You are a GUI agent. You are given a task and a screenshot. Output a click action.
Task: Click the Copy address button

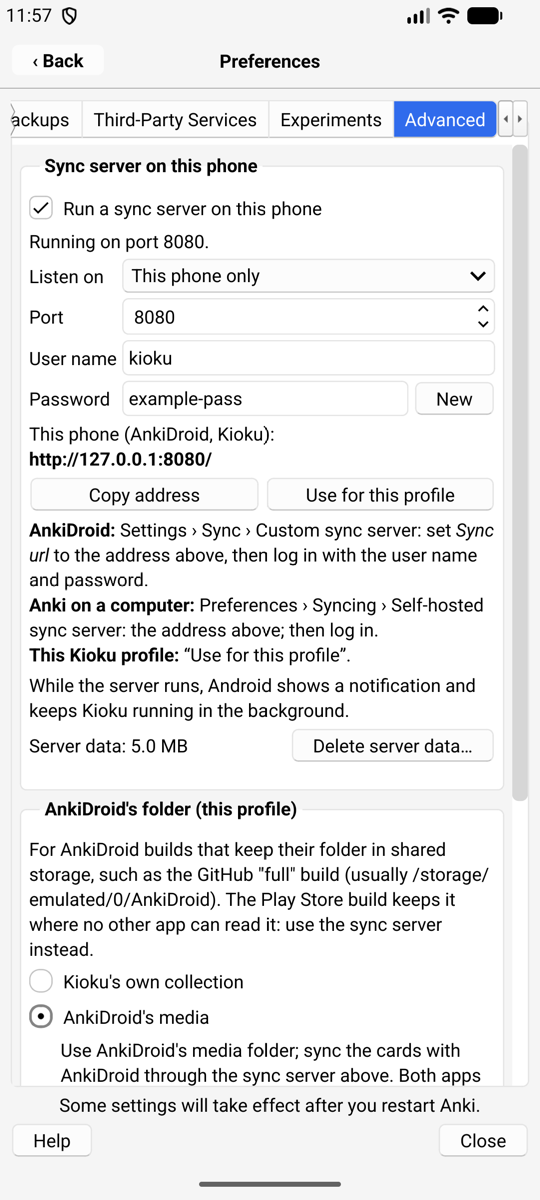pyautogui.click(x=144, y=495)
